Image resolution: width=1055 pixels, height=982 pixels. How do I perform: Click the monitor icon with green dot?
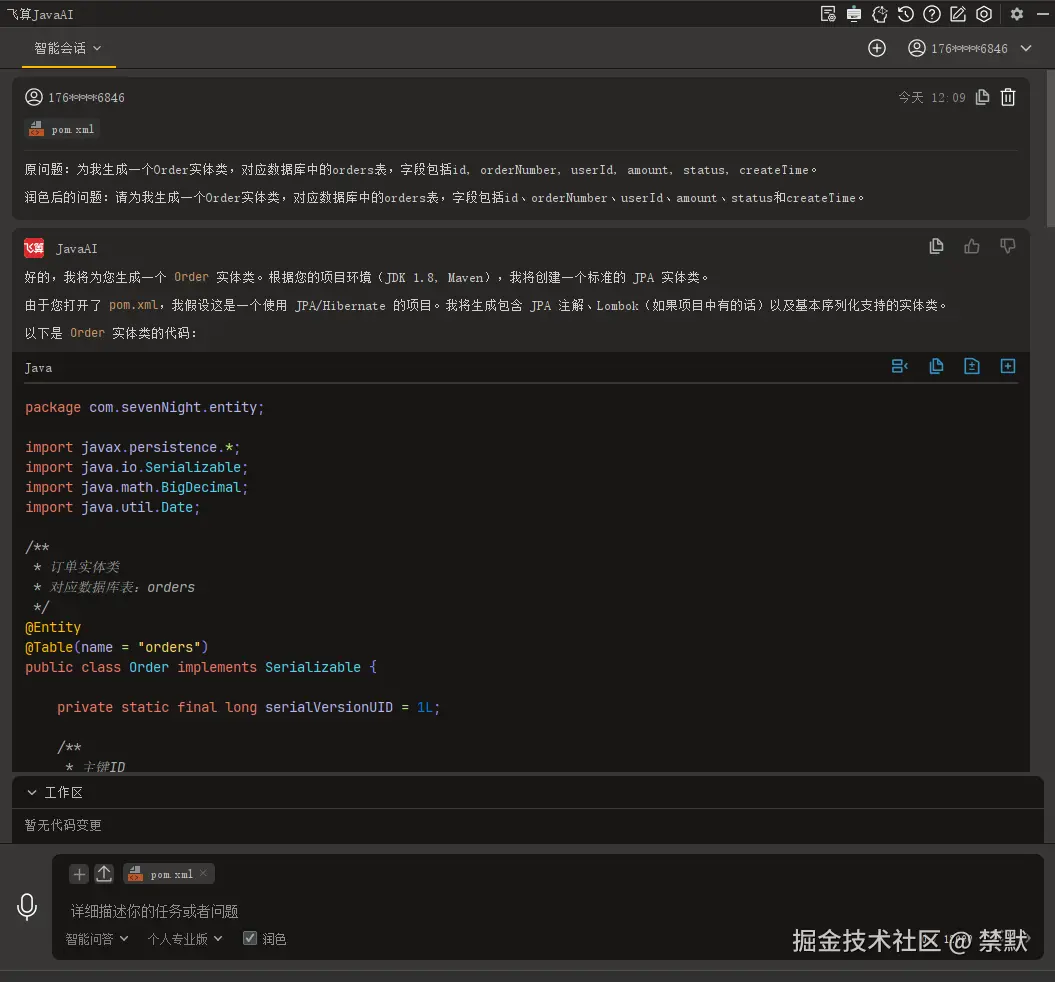click(854, 14)
